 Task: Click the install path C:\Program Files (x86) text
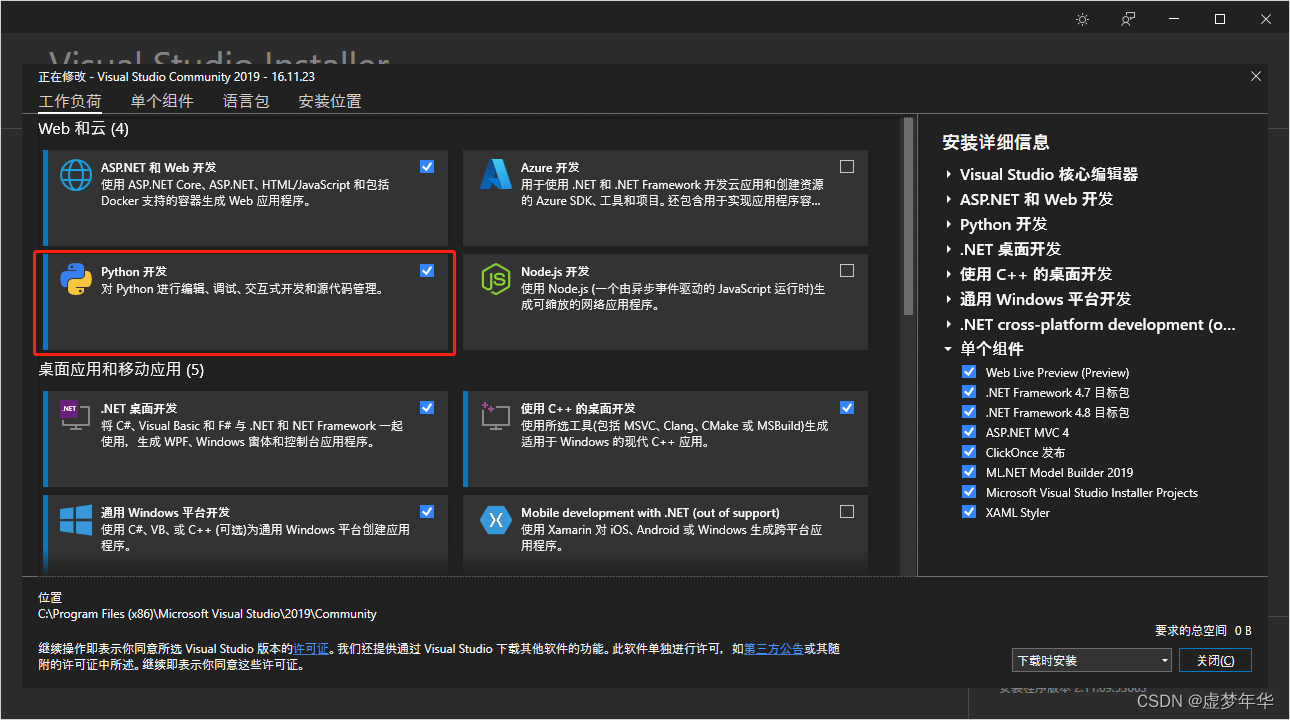click(207, 614)
